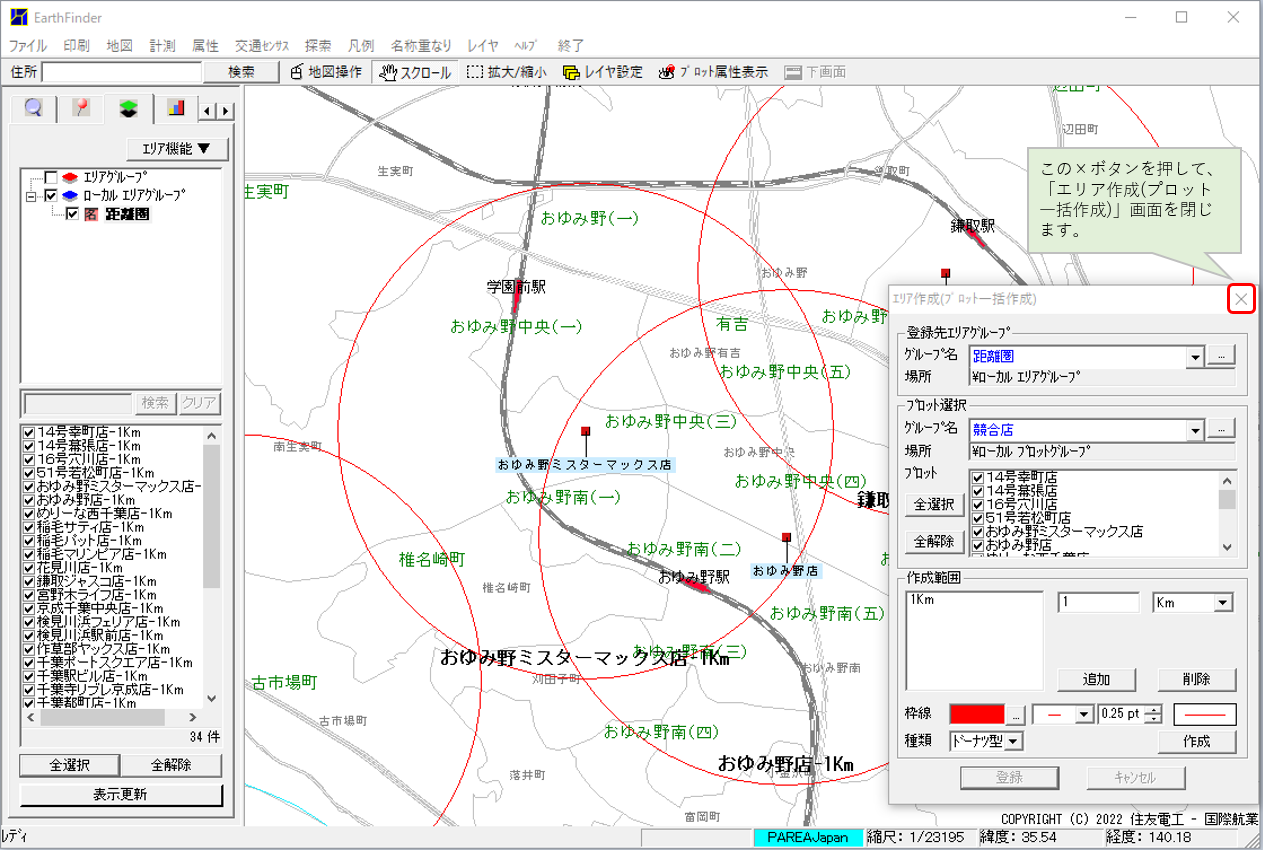Collapse the ローカル エリアグループ tree node

tap(31, 196)
